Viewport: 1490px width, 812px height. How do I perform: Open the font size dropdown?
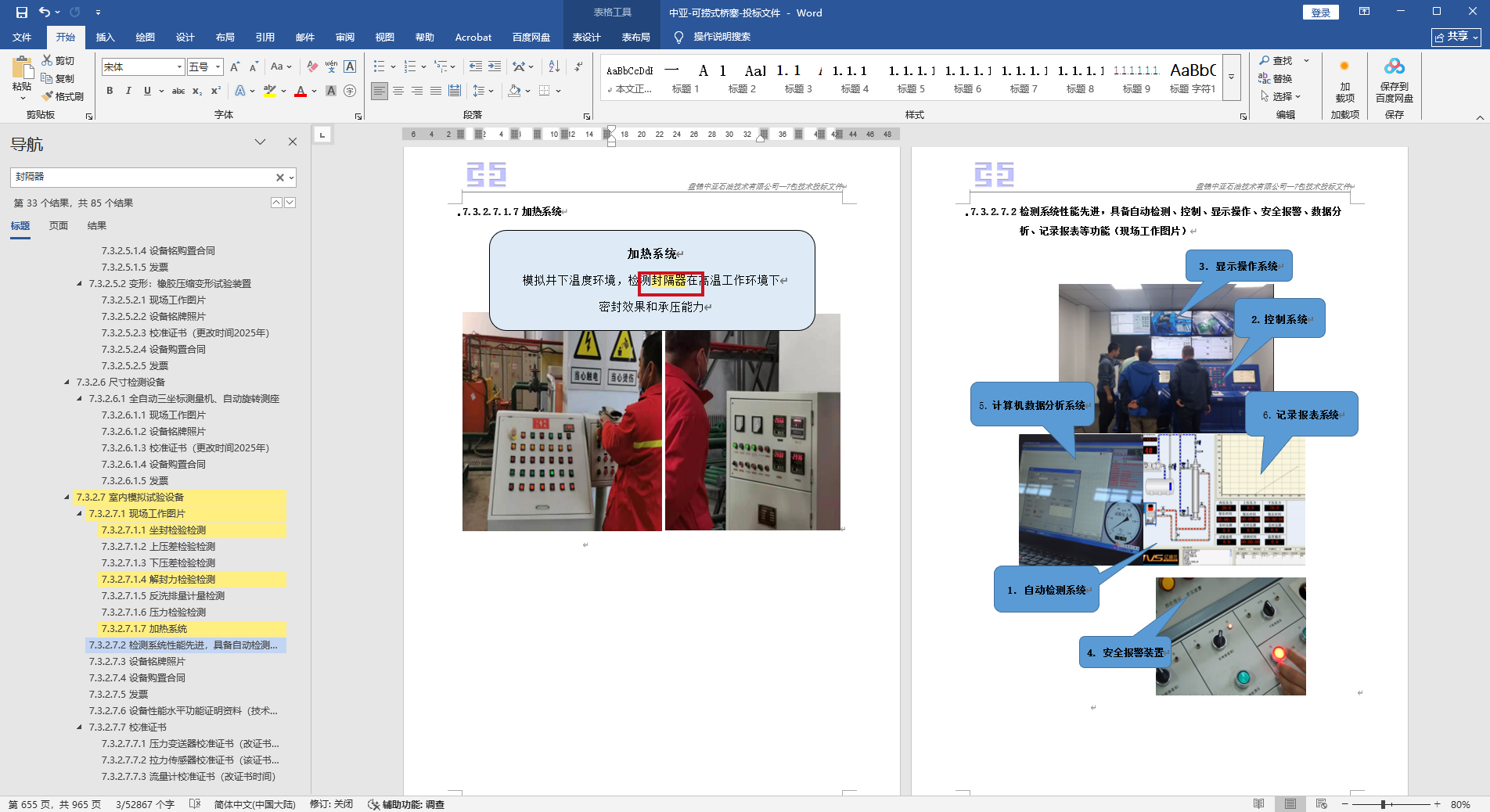point(218,67)
